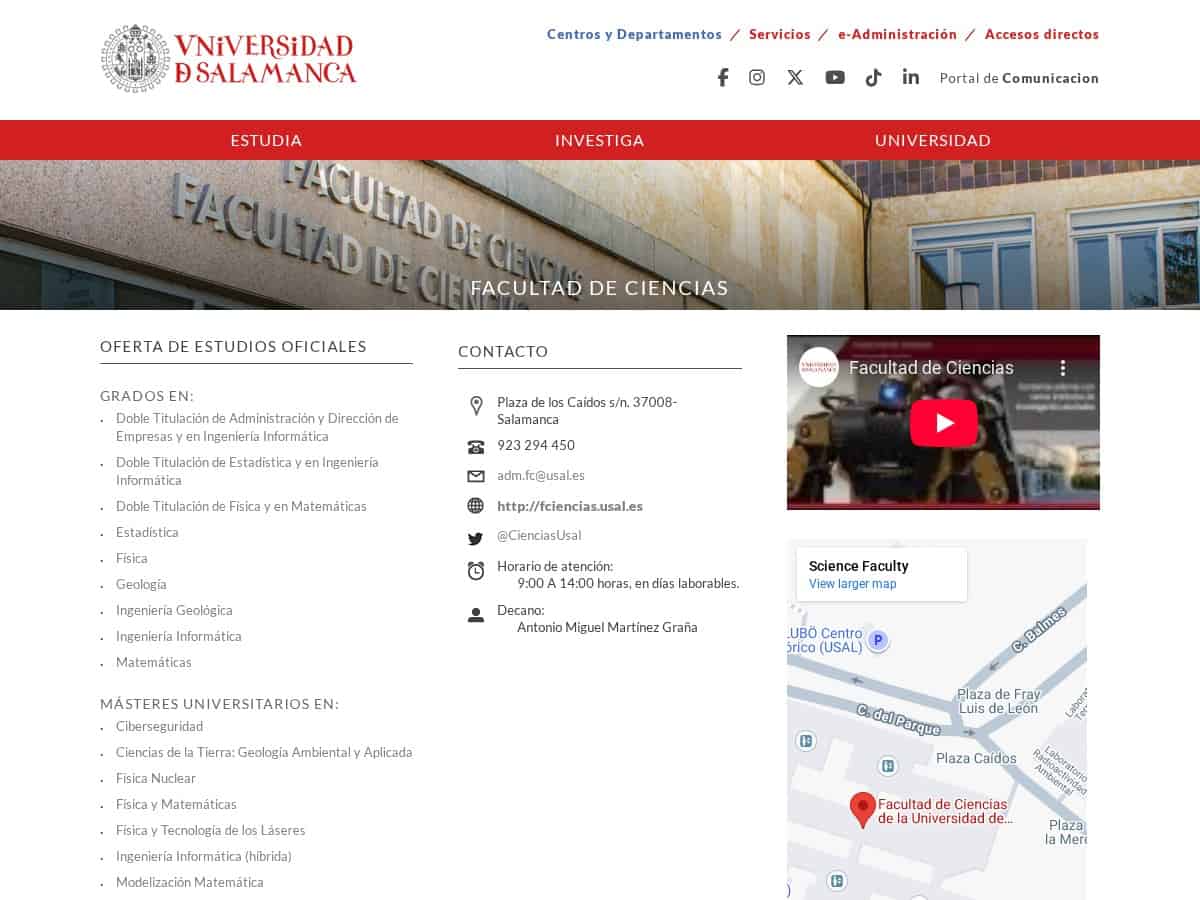
Task: Click the location pin icon beside address
Action: click(x=476, y=405)
